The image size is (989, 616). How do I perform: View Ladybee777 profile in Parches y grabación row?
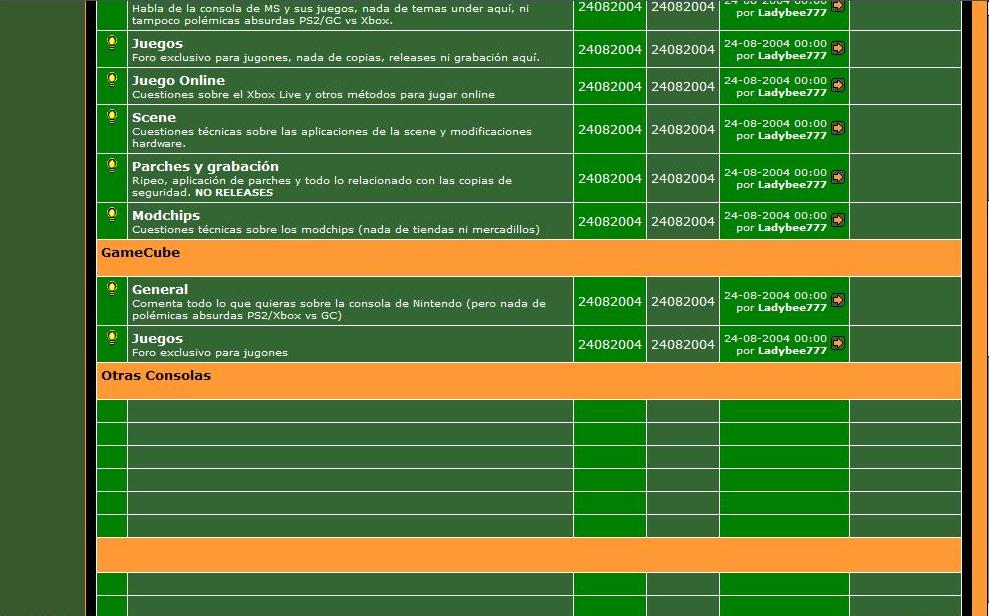coord(792,185)
